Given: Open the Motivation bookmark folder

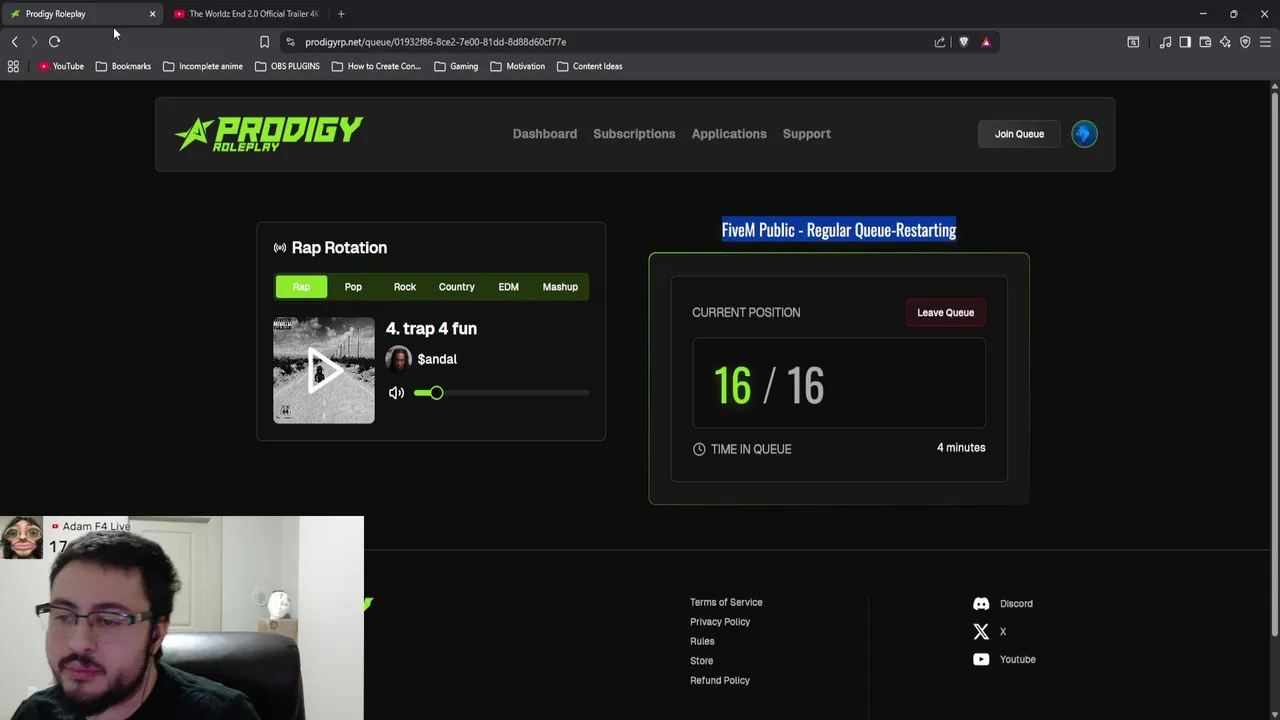Looking at the screenshot, I should coord(518,66).
